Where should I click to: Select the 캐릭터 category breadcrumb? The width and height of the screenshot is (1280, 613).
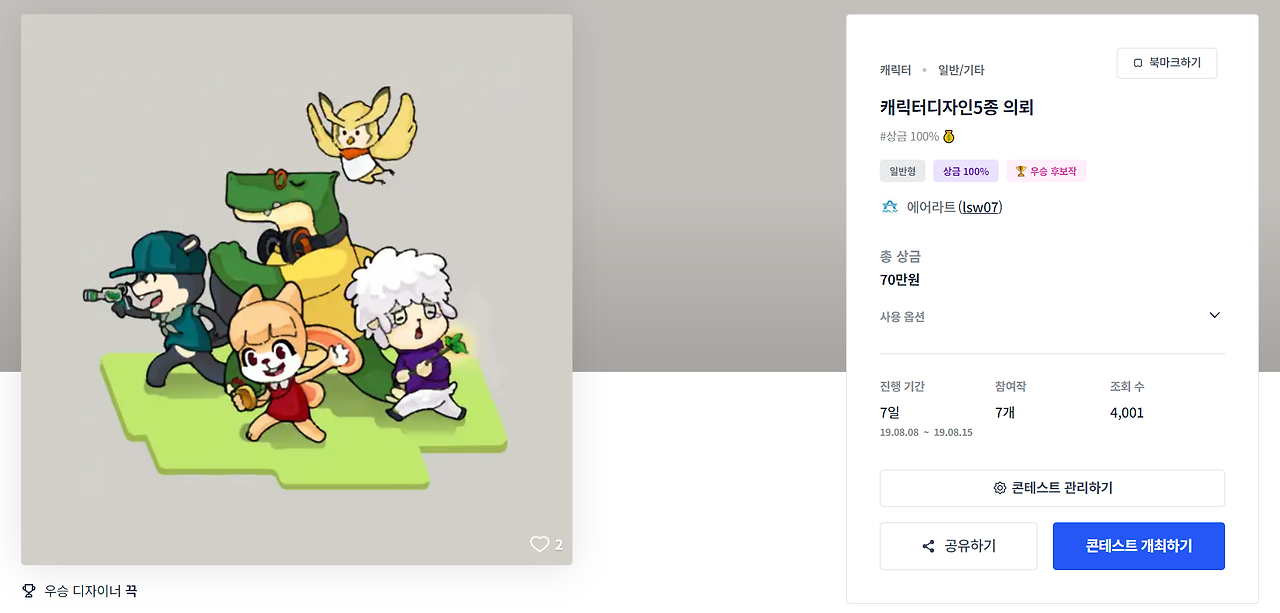click(895, 70)
